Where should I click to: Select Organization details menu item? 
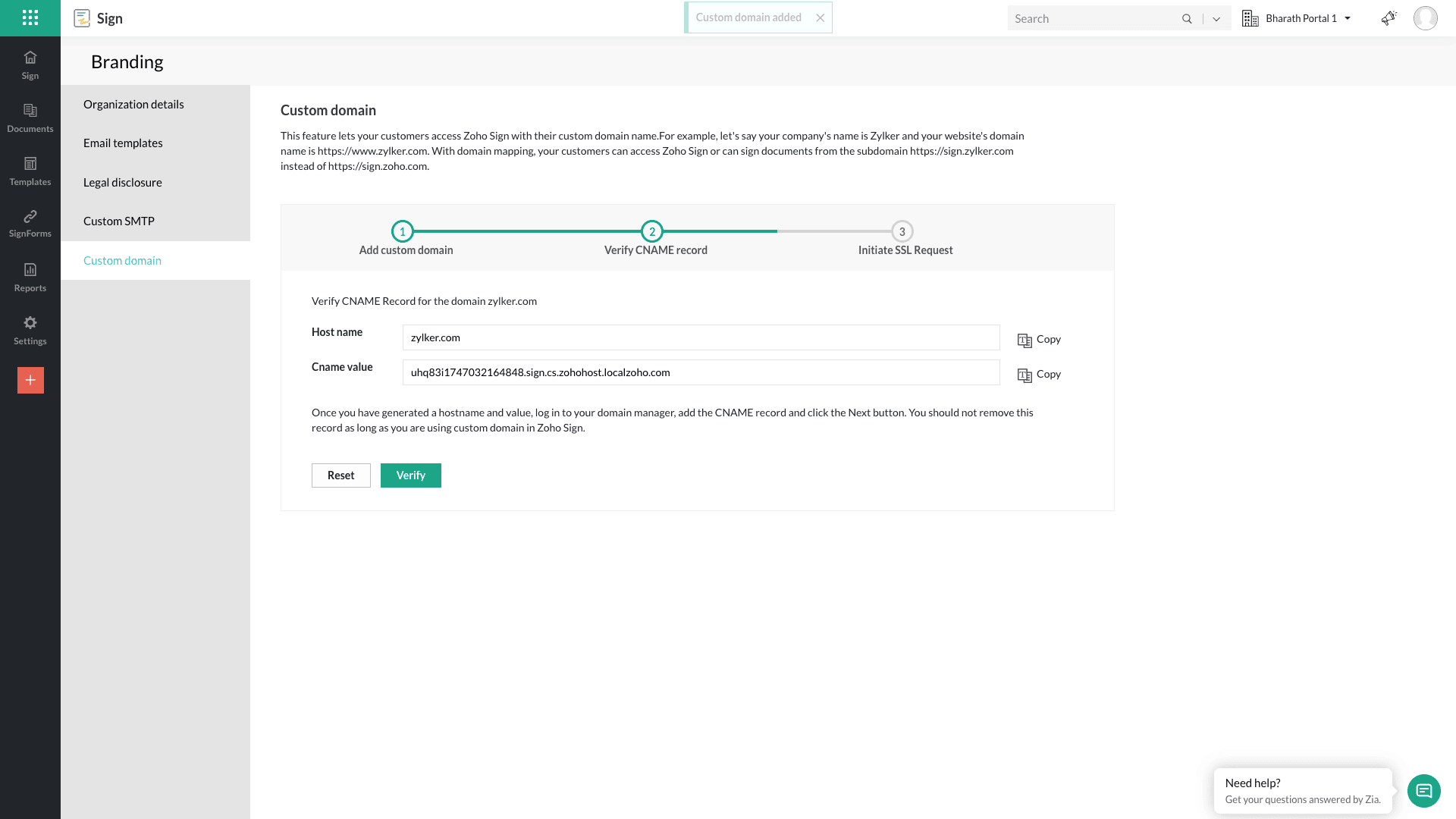coord(133,105)
